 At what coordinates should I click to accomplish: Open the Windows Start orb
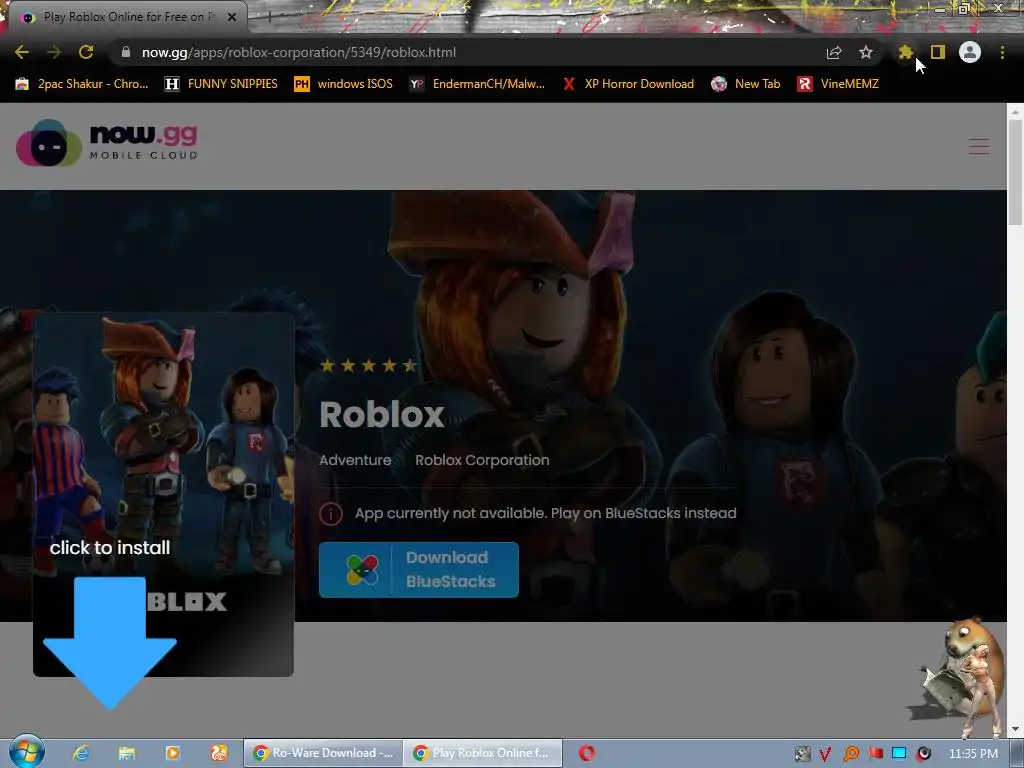26,752
